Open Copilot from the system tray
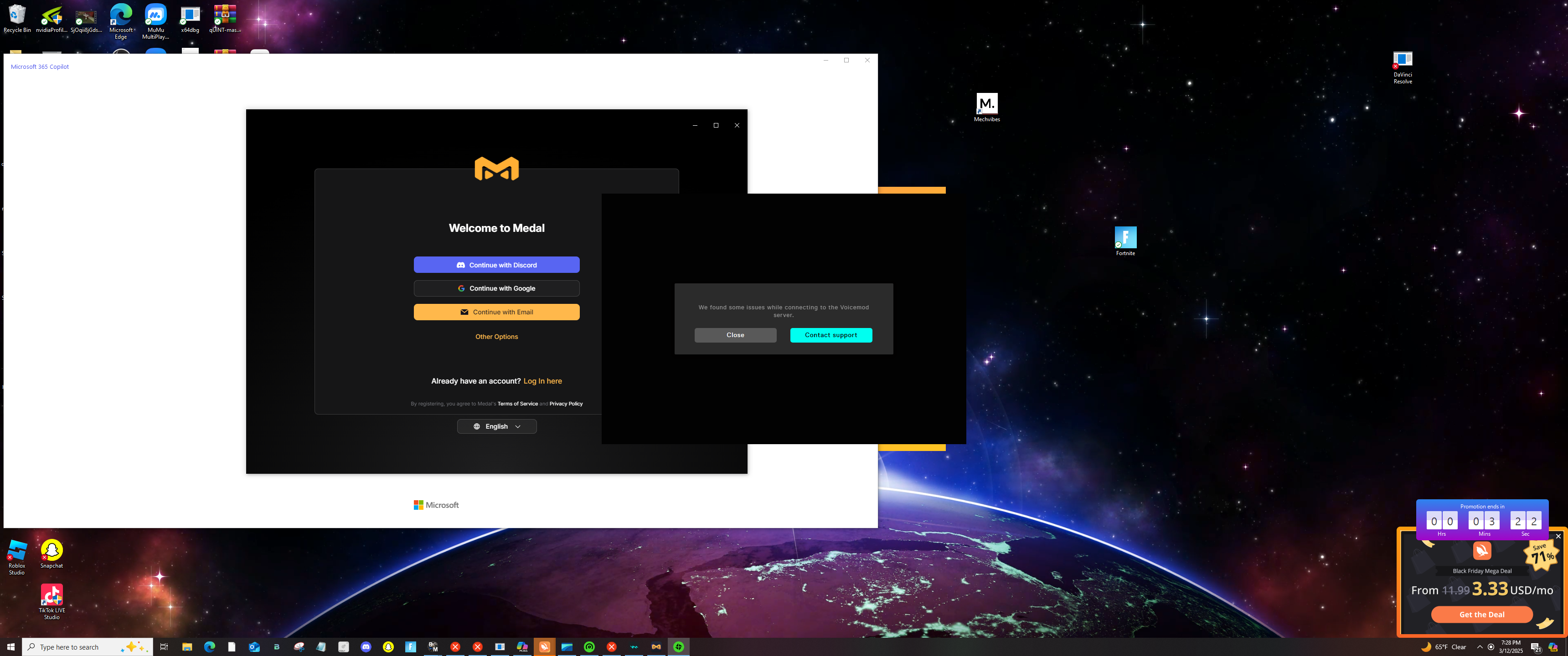This screenshot has width=1568, height=656. point(1553,647)
